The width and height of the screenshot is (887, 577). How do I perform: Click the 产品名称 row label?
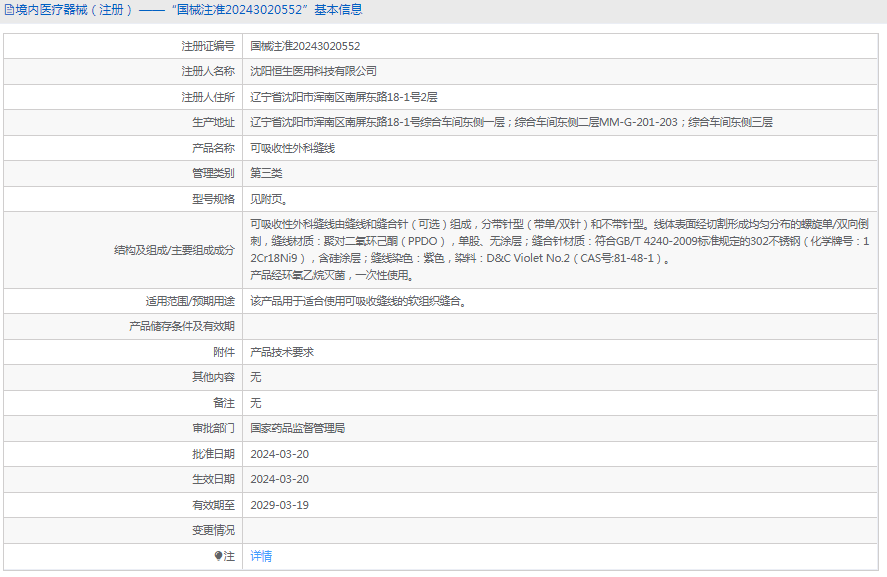pyautogui.click(x=213, y=148)
